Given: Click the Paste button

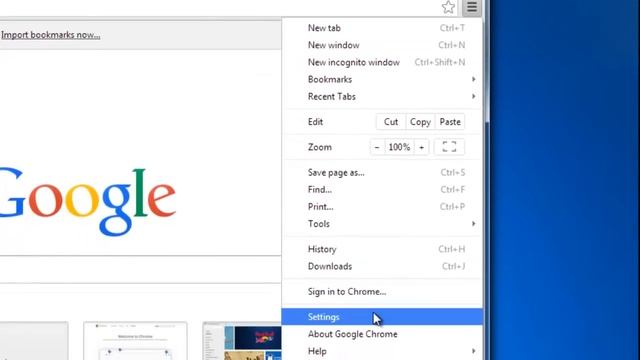Looking at the screenshot, I should [450, 122].
